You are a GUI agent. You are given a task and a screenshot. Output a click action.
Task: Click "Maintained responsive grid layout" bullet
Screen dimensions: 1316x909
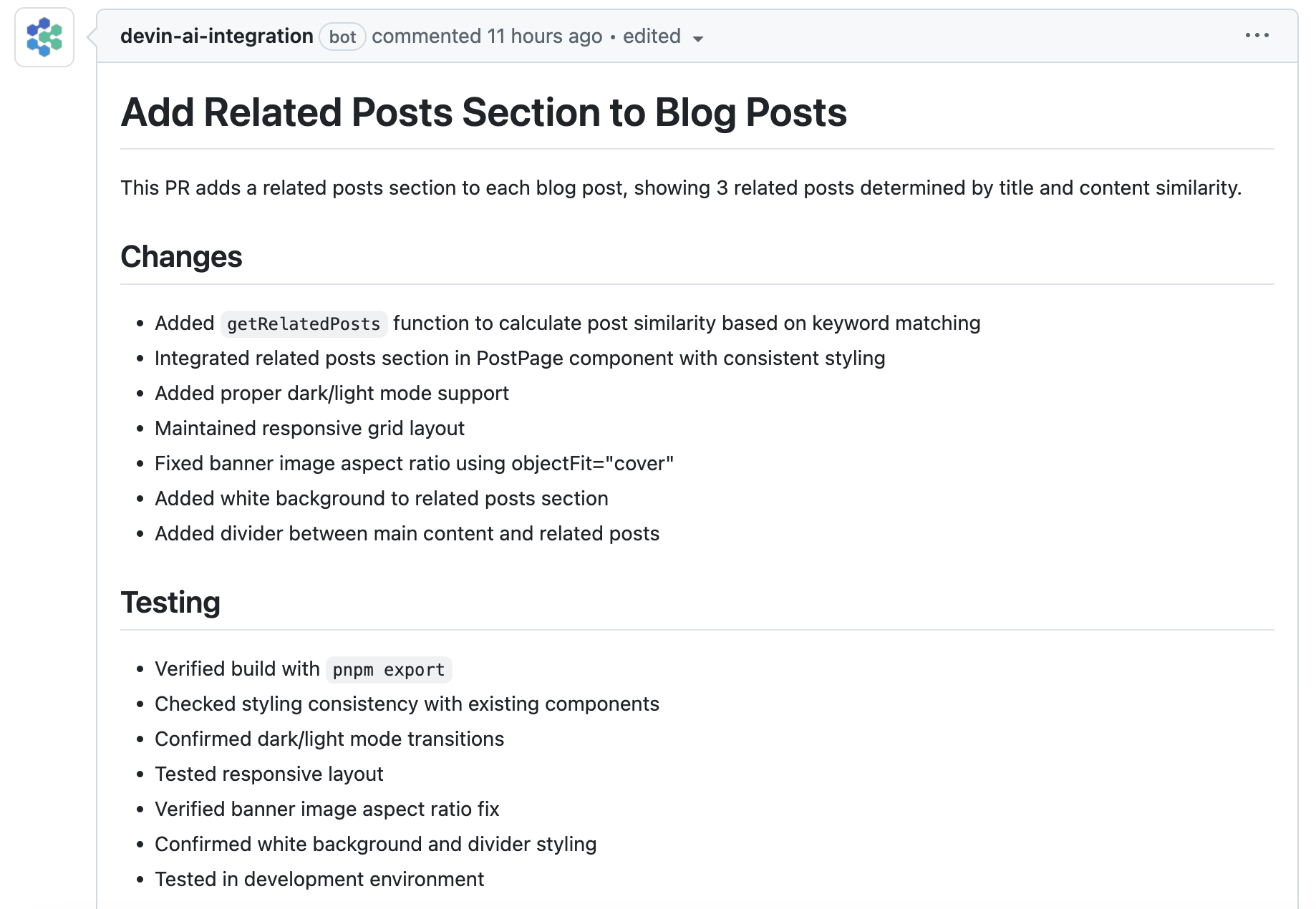309,428
